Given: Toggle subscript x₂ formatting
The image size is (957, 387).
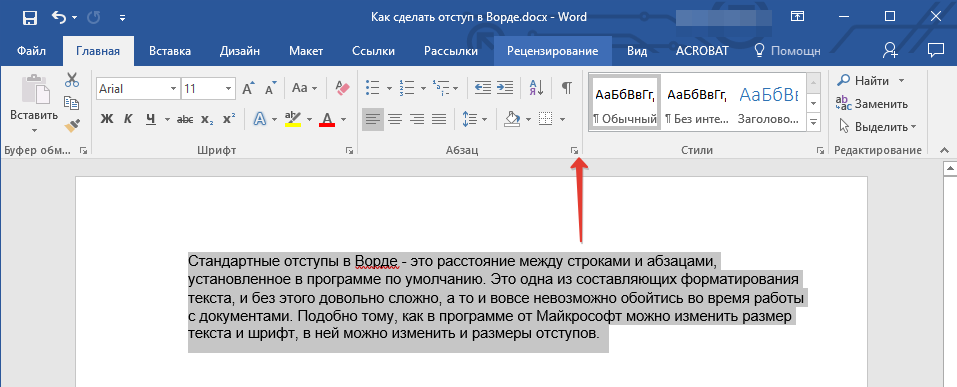Looking at the screenshot, I should point(207,119).
